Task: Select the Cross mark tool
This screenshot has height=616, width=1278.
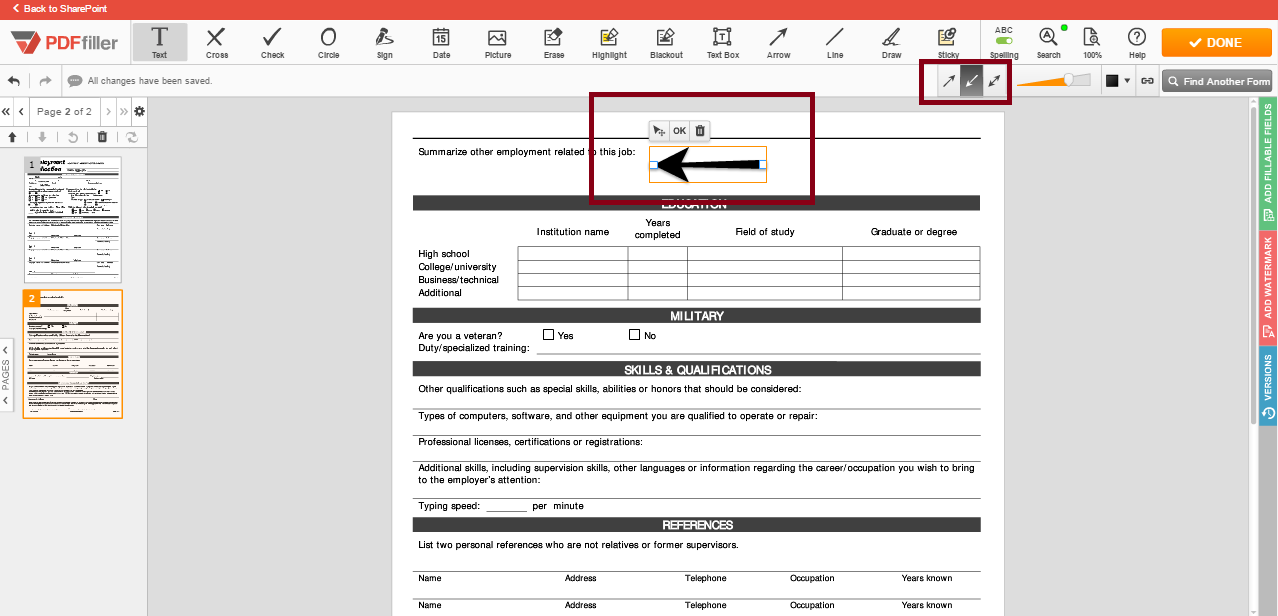Action: coord(216,42)
